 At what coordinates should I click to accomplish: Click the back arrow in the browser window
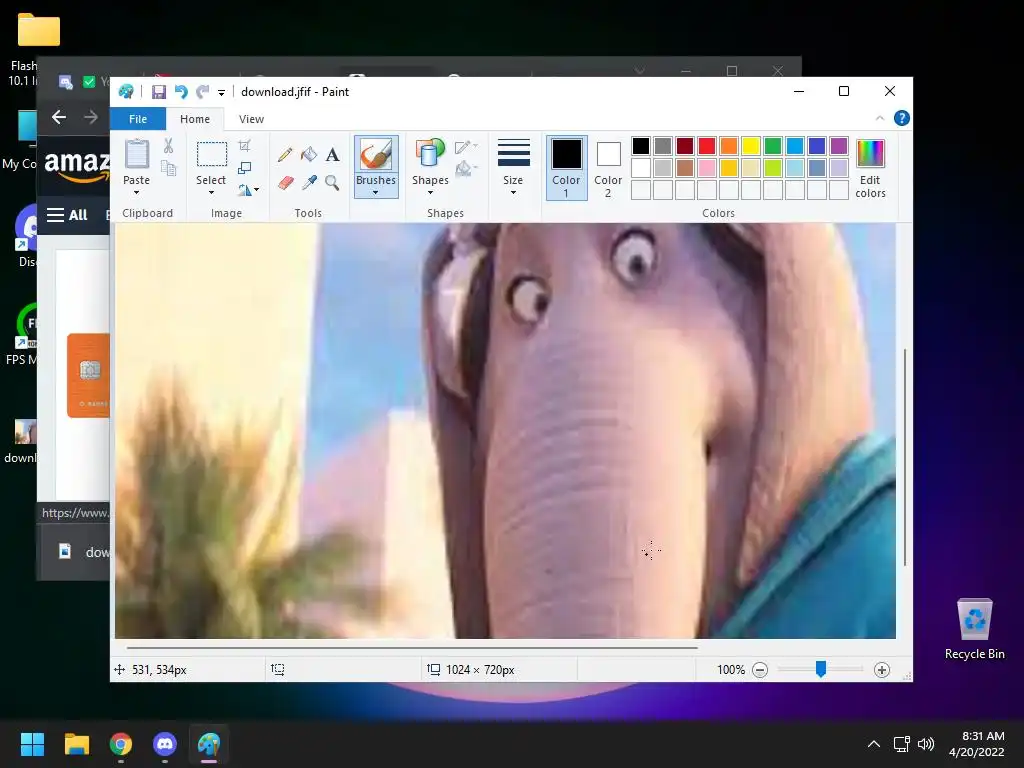[59, 117]
